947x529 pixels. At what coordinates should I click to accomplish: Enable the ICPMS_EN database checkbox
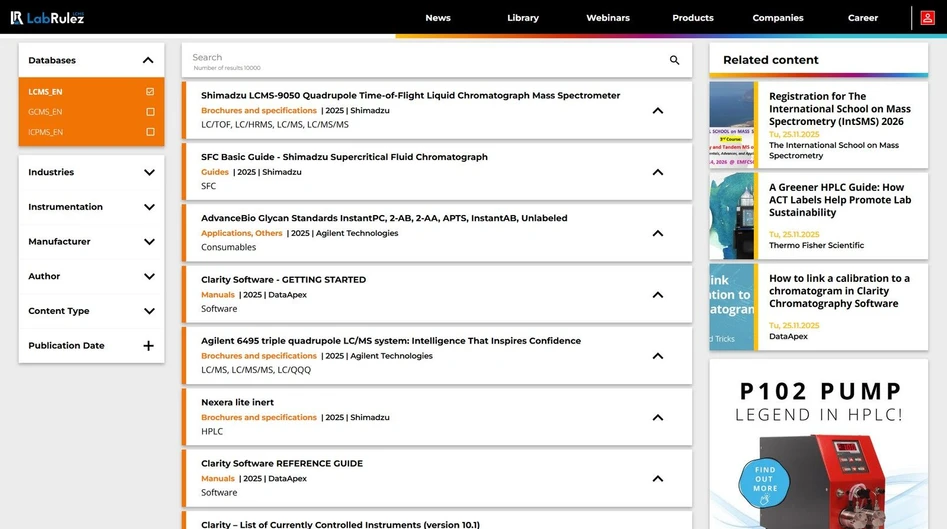coord(150,132)
